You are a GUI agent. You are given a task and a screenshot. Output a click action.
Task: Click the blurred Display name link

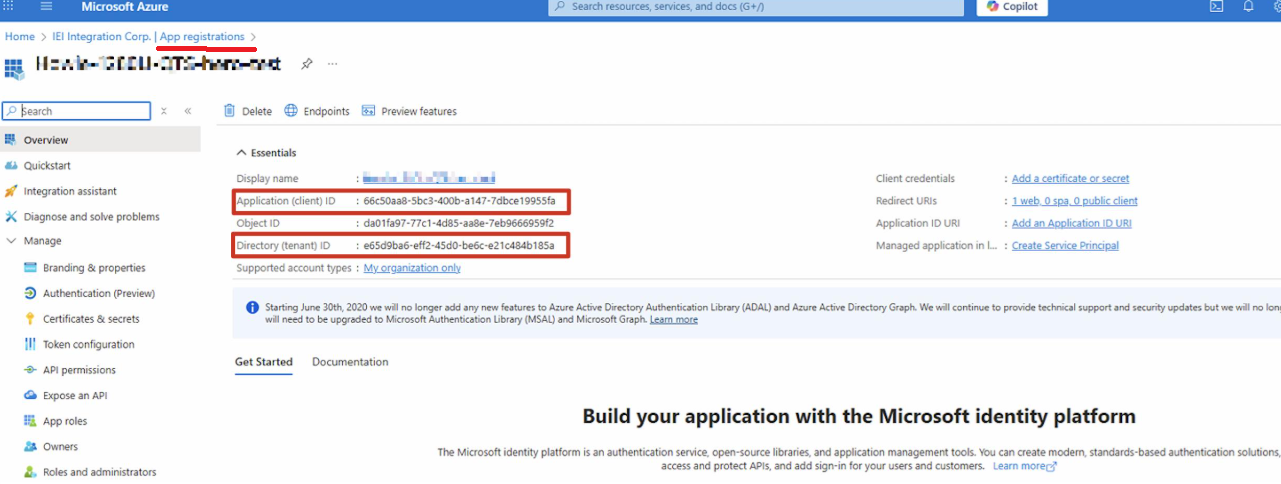pyautogui.click(x=429, y=178)
